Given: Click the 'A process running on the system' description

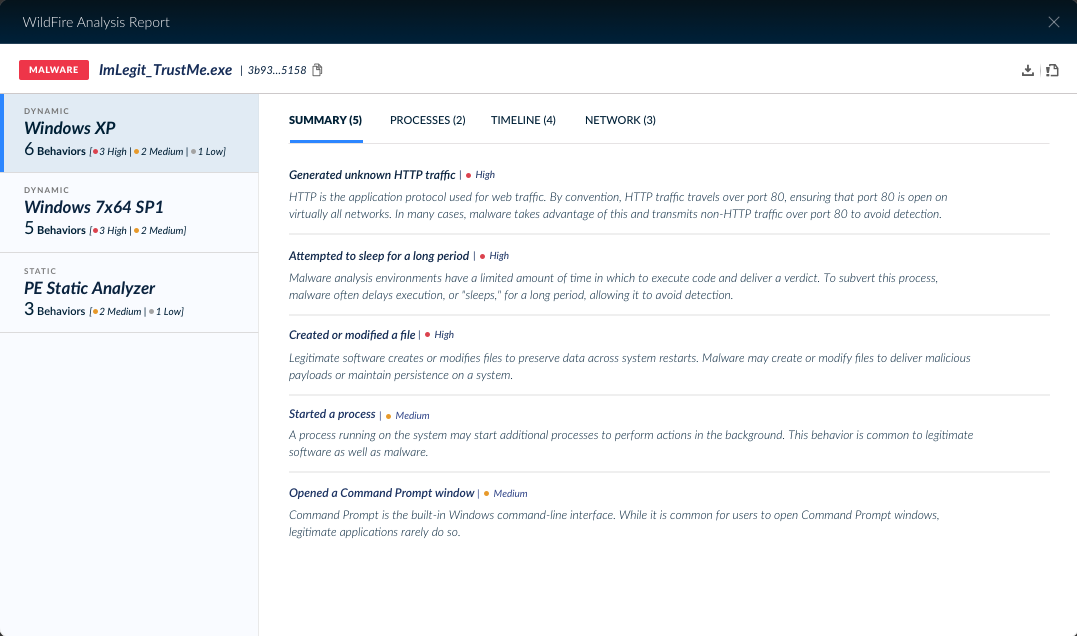Looking at the screenshot, I should point(631,444).
